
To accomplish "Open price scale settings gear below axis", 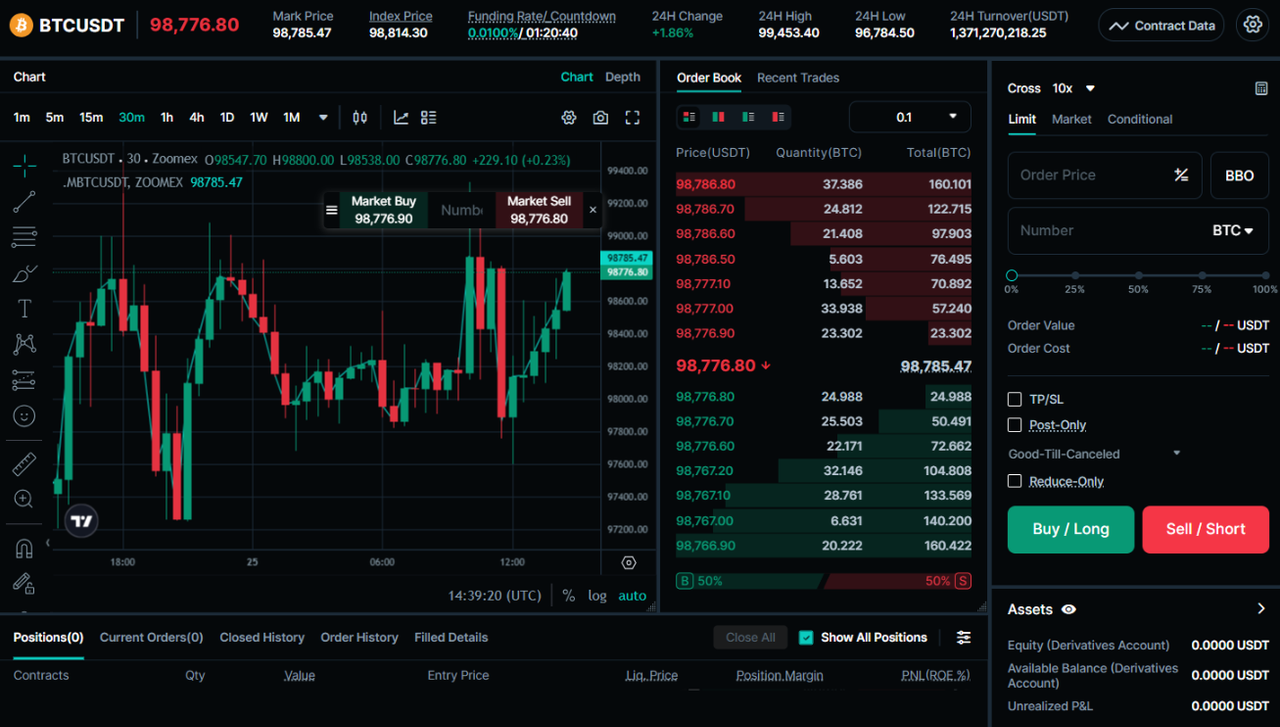I will click(629, 563).
